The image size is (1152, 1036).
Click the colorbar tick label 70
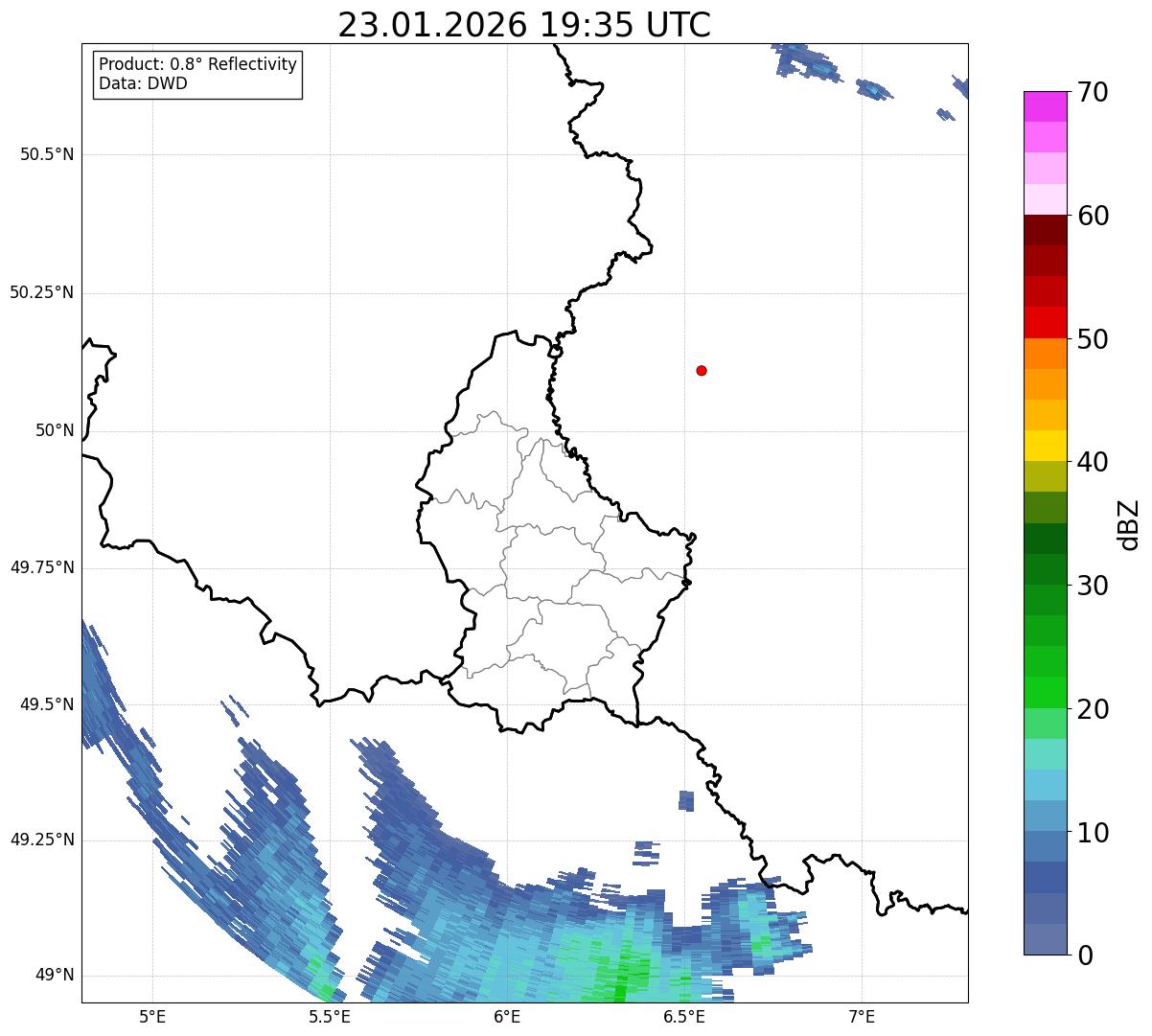click(x=1093, y=93)
